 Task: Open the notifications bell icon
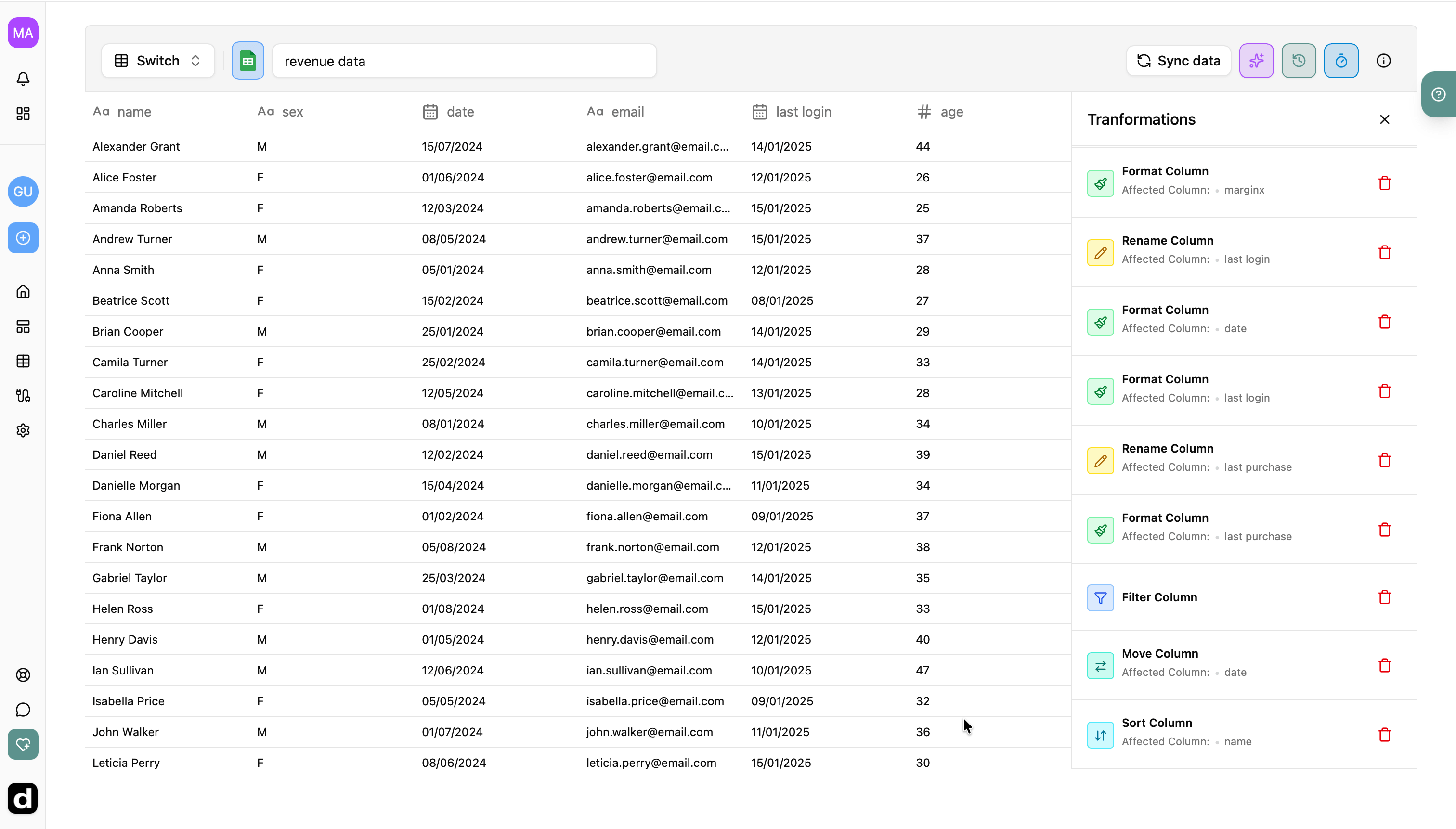(23, 78)
